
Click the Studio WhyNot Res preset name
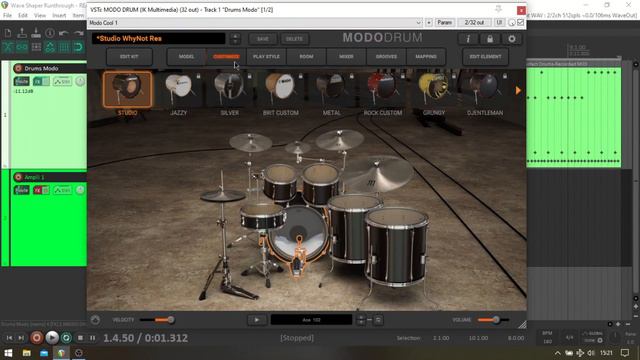[x=158, y=38]
